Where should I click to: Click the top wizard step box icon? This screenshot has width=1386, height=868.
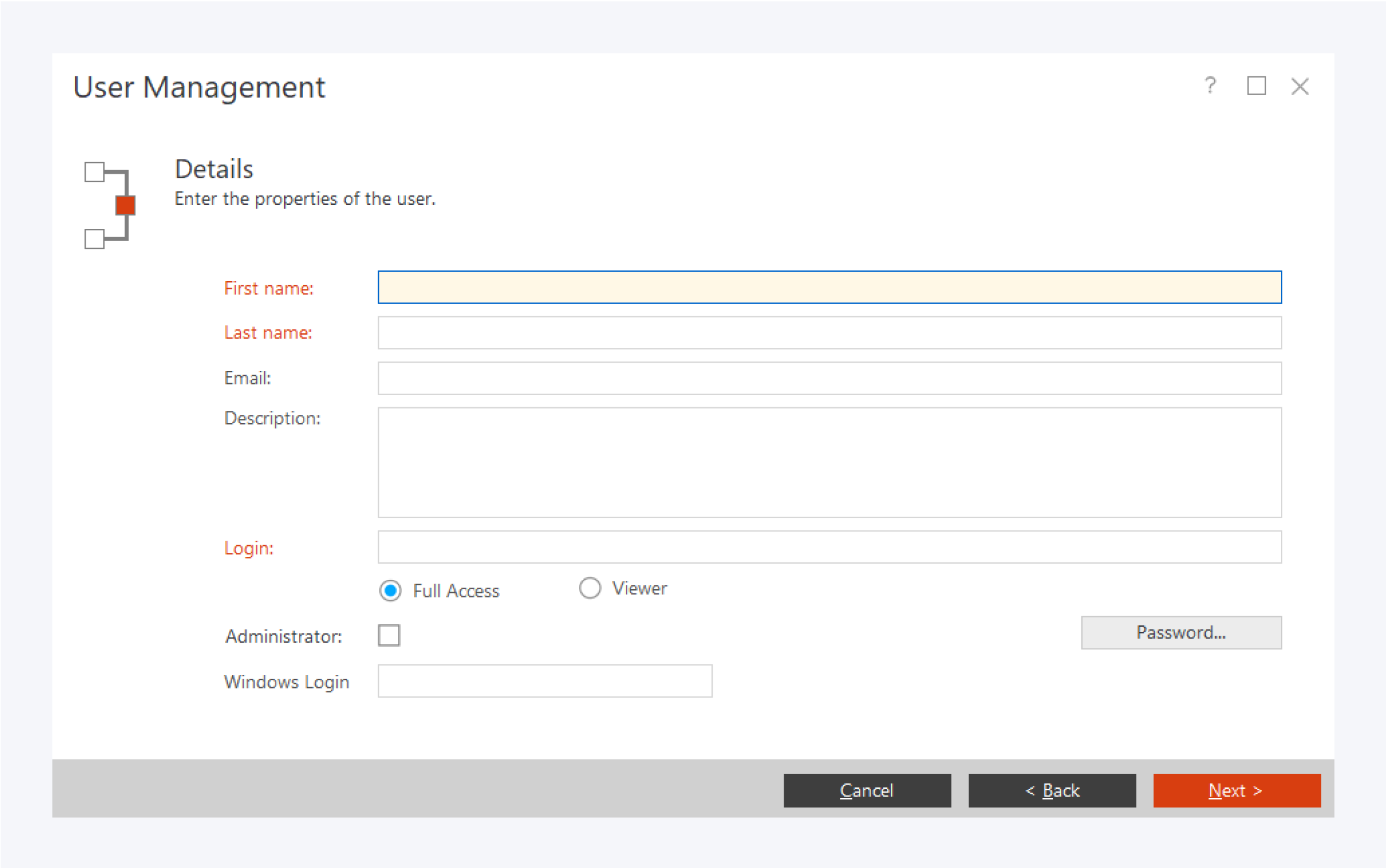(95, 172)
